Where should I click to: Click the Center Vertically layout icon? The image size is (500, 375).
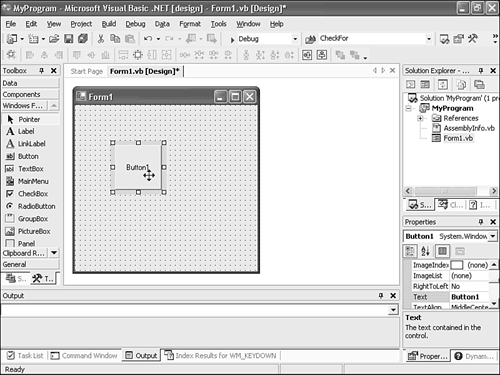[x=322, y=55]
